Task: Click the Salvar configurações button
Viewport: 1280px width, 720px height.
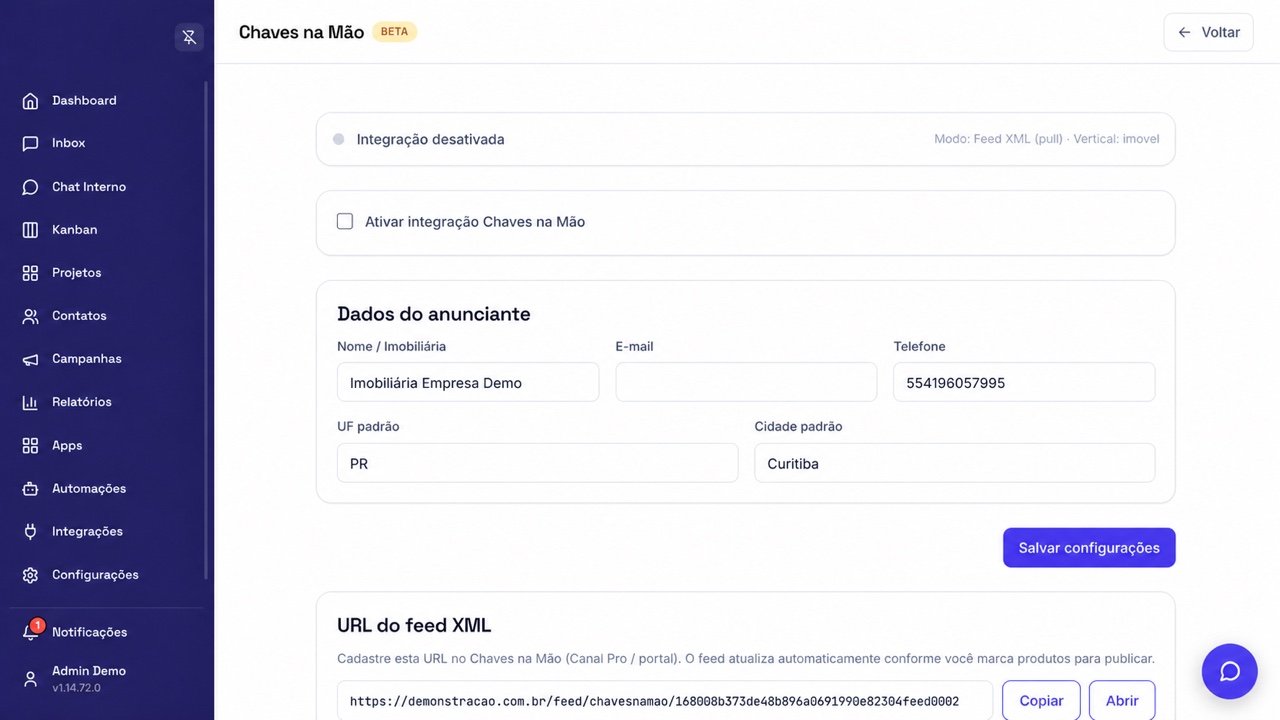Action: click(1089, 548)
